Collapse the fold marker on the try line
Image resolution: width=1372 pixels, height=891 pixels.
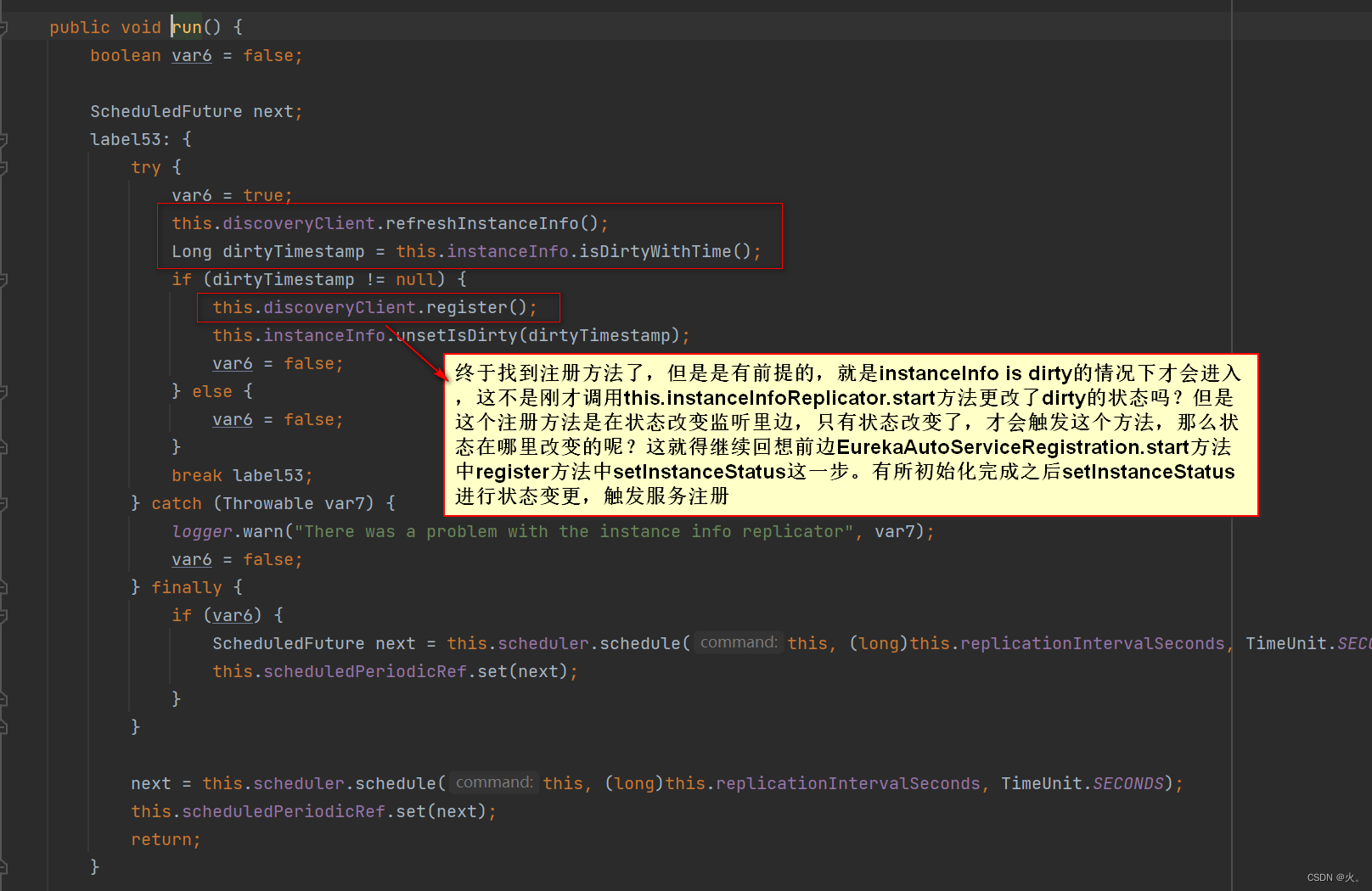click(x=3, y=168)
